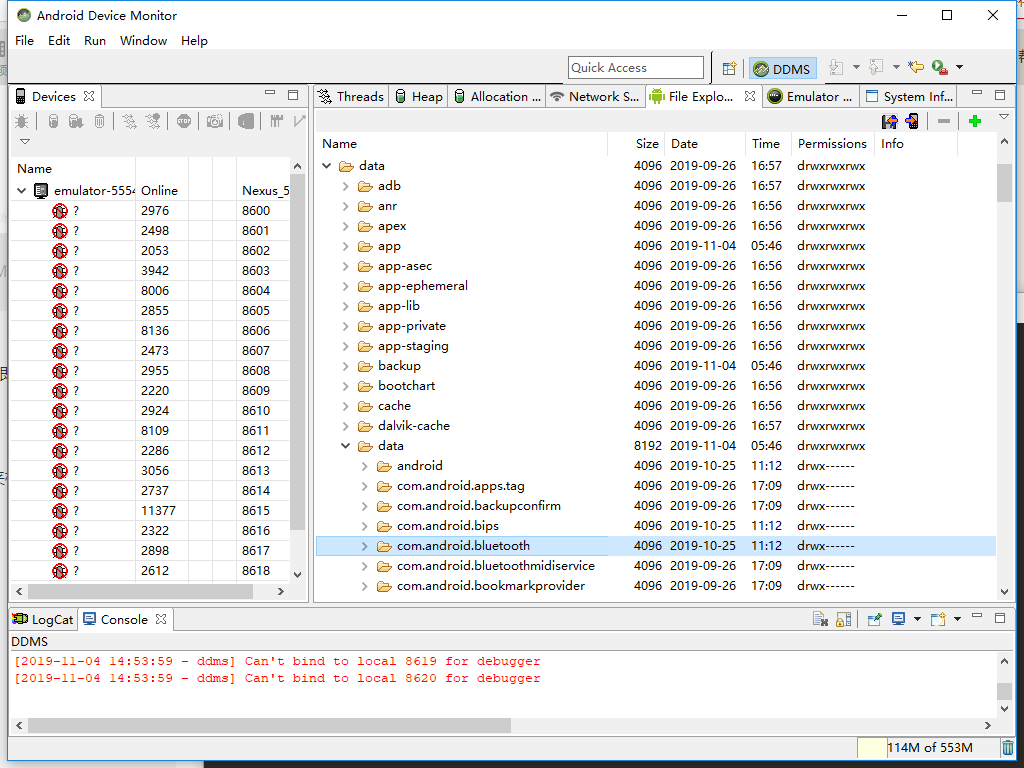The image size is (1024, 768).
Task: Open the Run menu
Action: [95, 40]
